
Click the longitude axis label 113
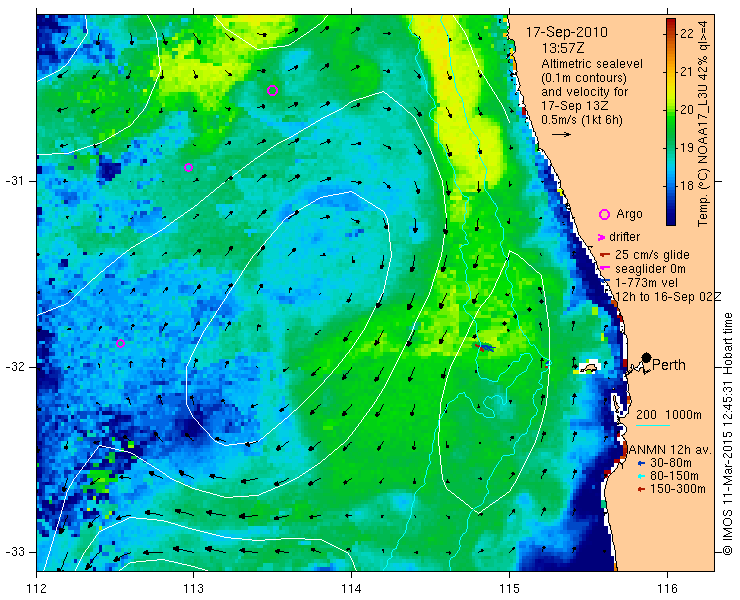pos(194,589)
